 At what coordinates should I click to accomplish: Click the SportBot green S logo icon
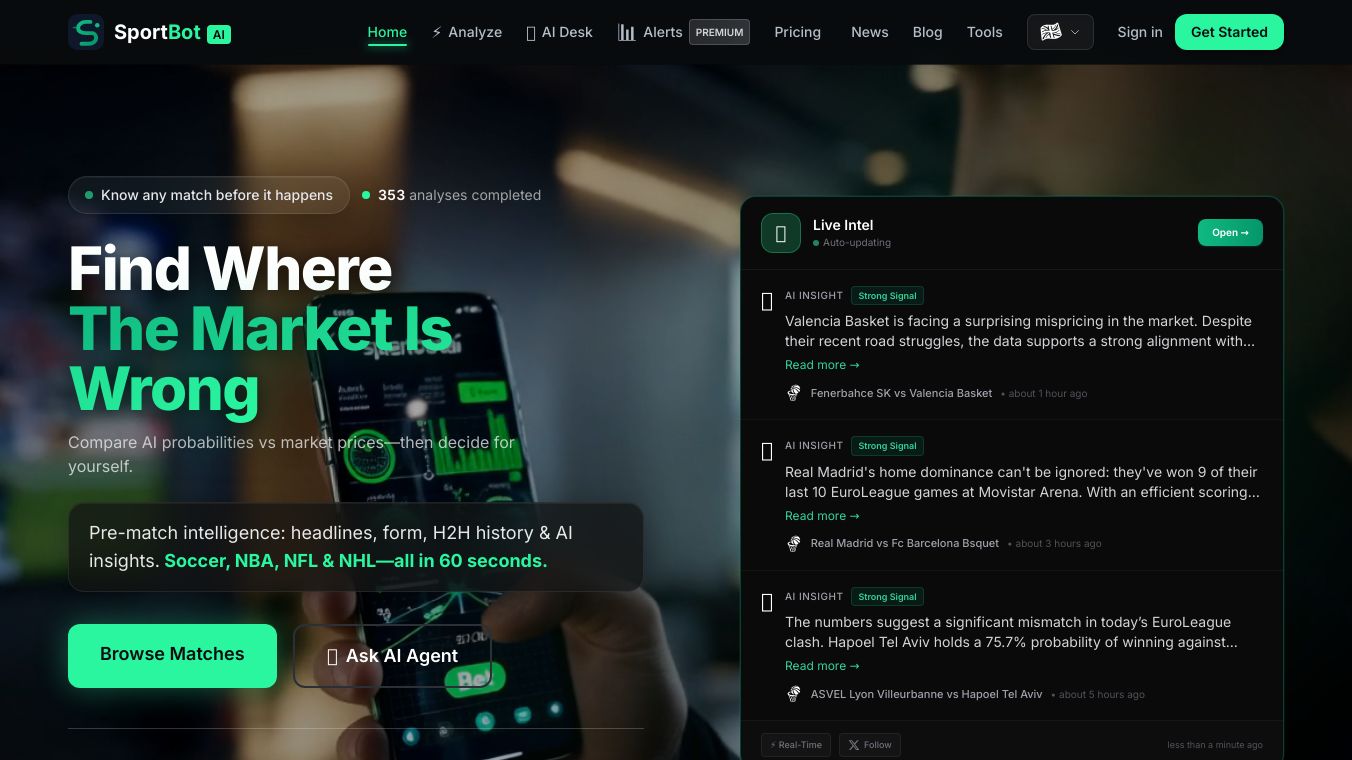tap(86, 32)
